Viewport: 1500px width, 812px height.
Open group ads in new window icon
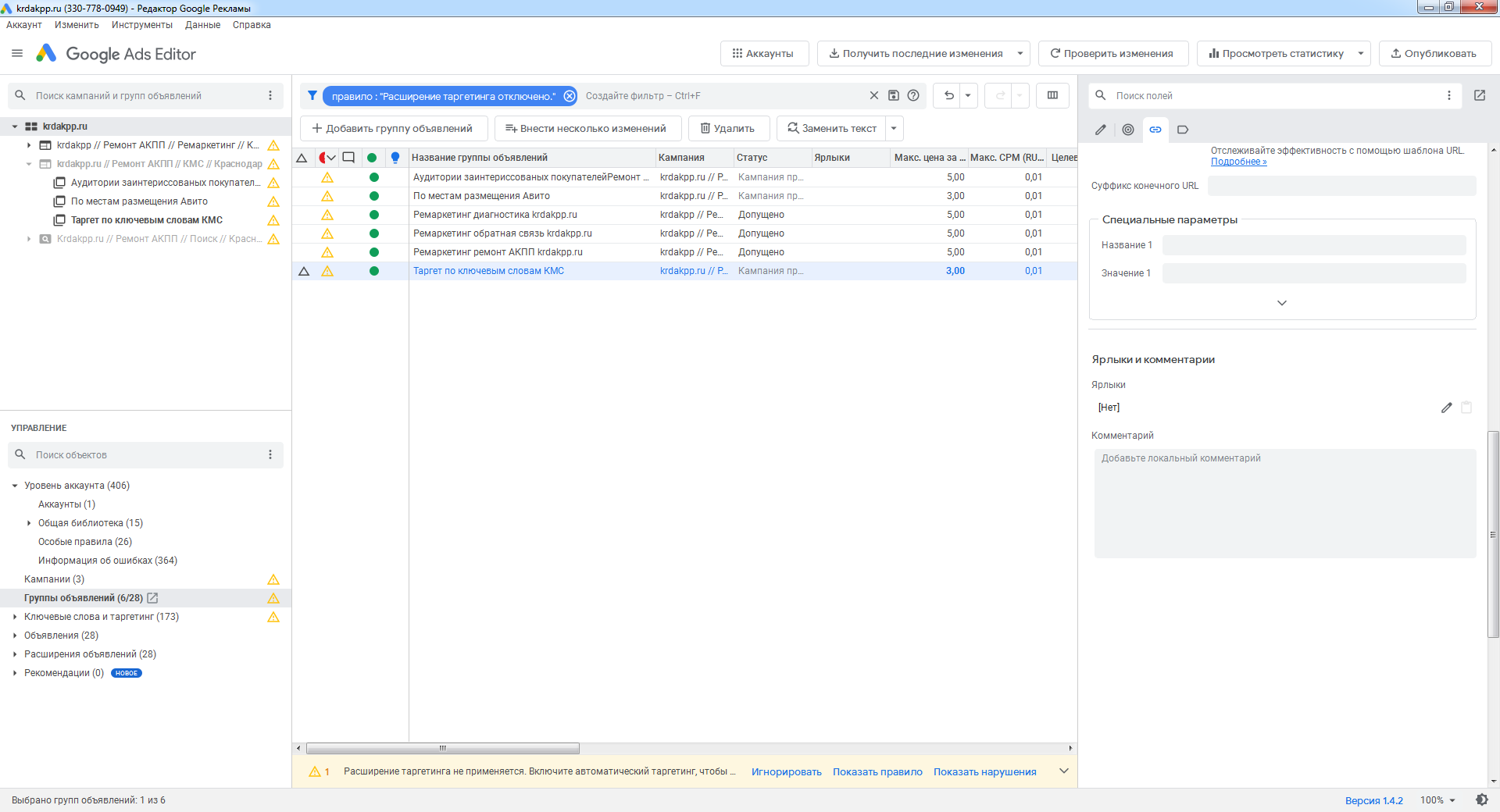click(x=152, y=598)
